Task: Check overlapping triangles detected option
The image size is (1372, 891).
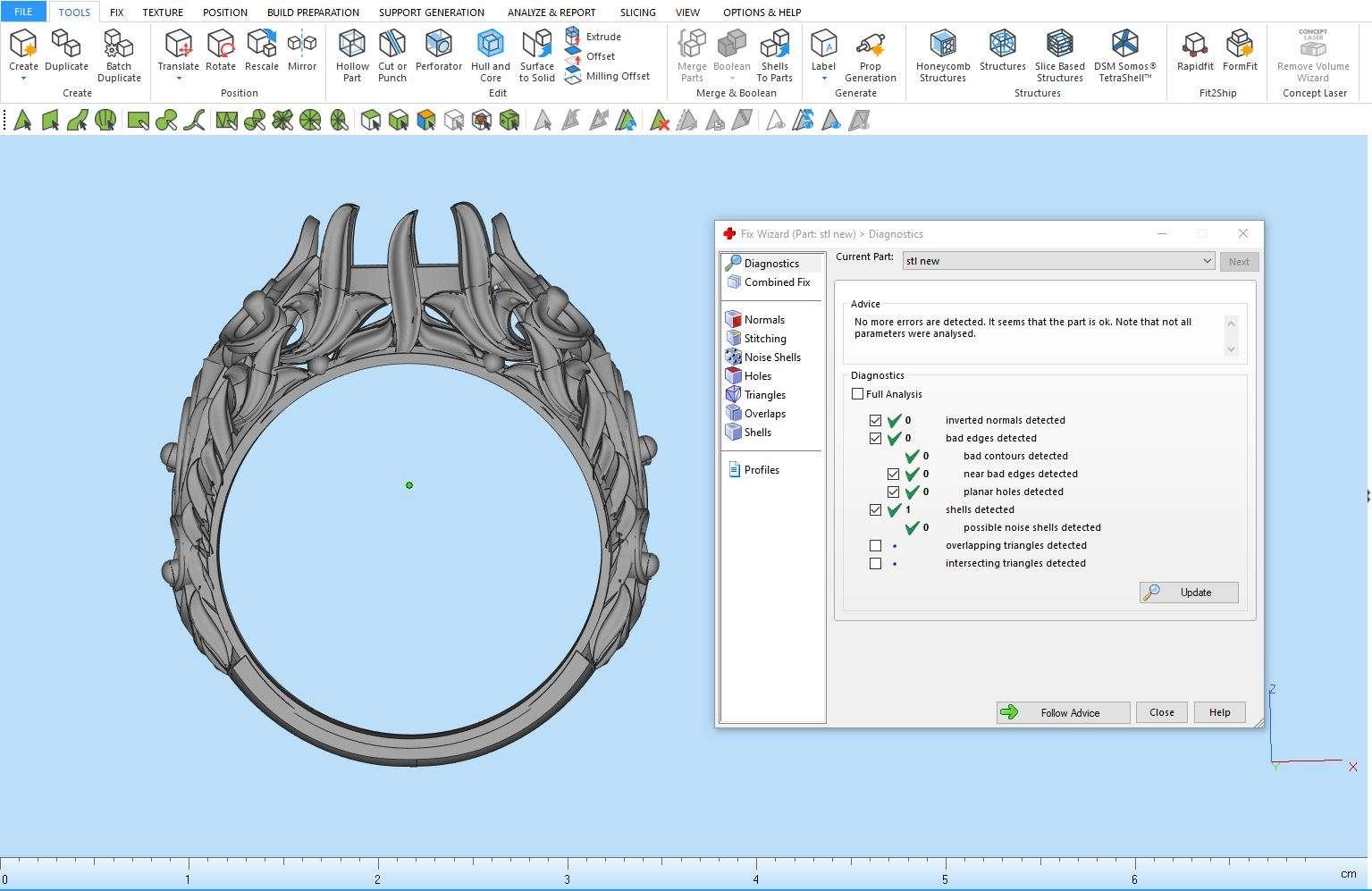Action: click(875, 545)
